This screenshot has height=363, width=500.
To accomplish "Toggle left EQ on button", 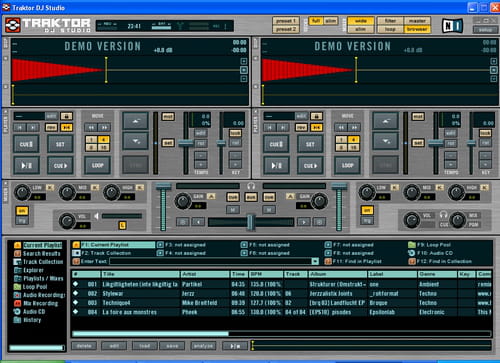I will coord(22,211).
